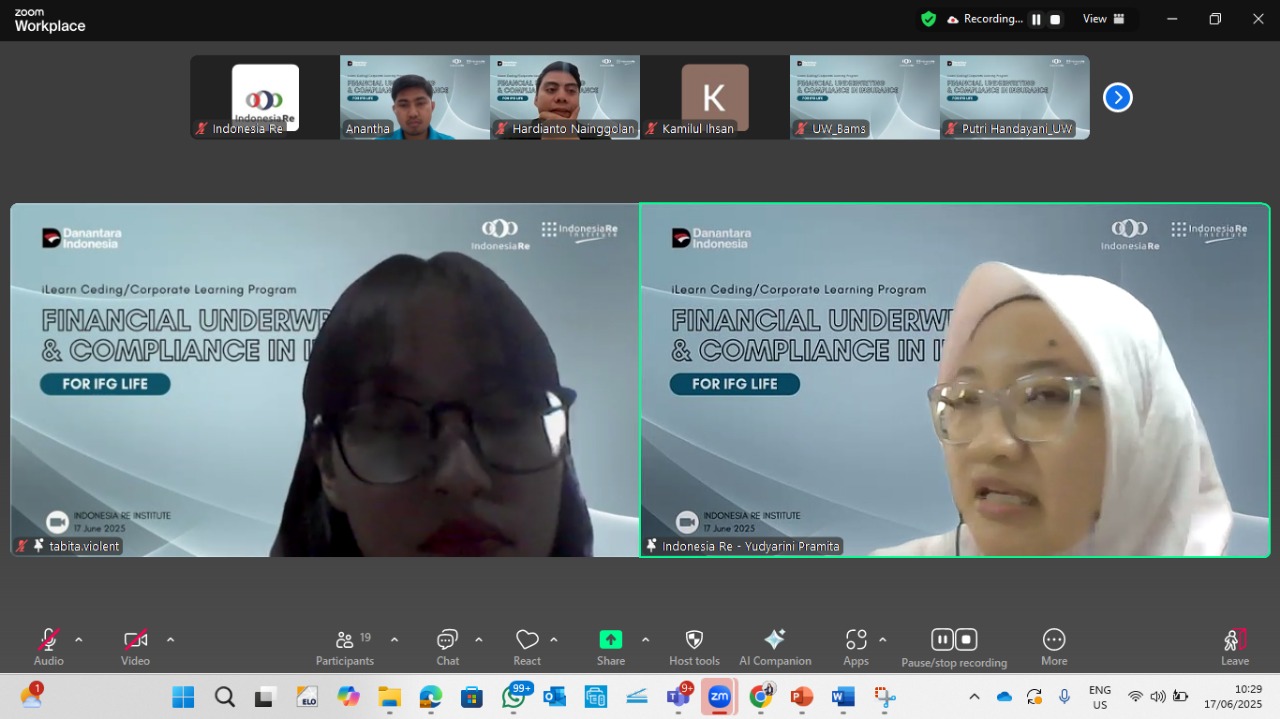
Task: Open the Participants panel
Action: pos(345,647)
